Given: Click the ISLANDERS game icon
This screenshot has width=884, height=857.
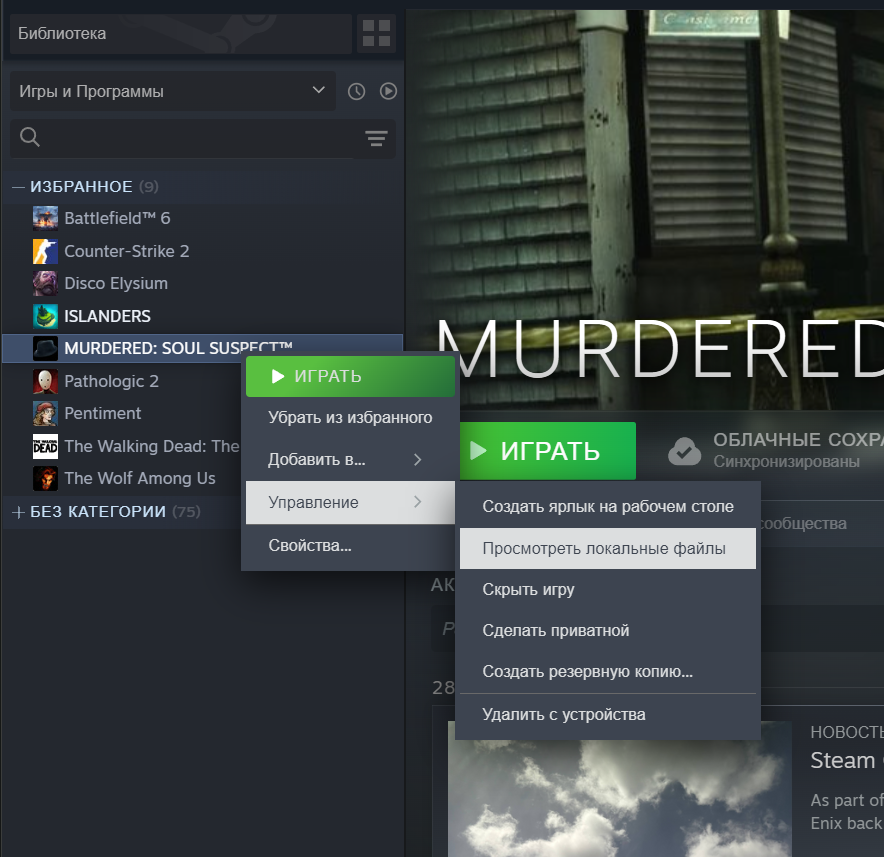Looking at the screenshot, I should click(45, 316).
